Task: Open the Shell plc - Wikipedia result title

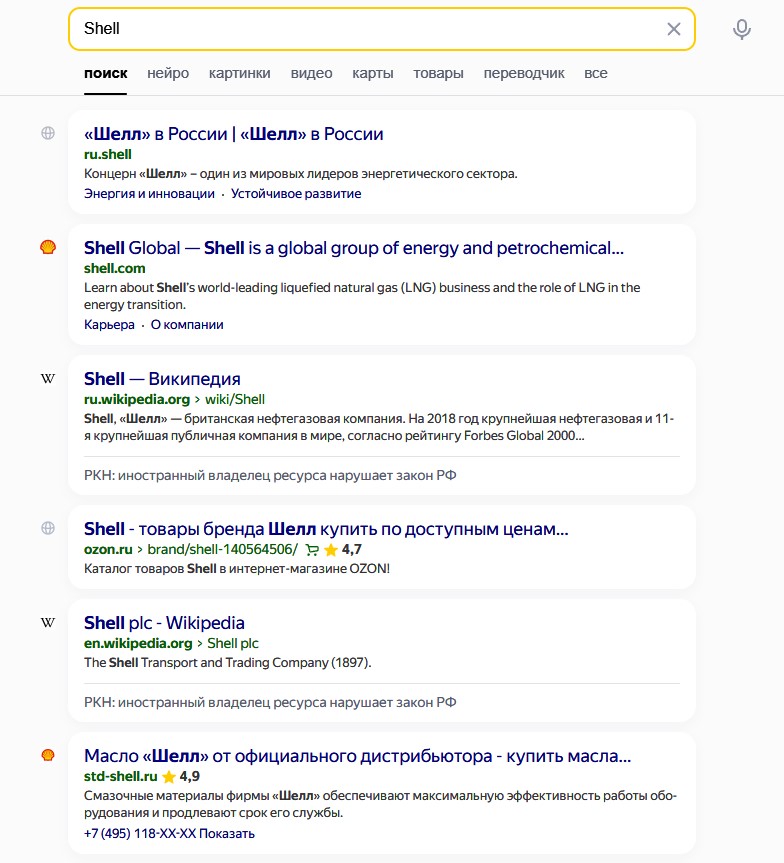Action: 164,623
